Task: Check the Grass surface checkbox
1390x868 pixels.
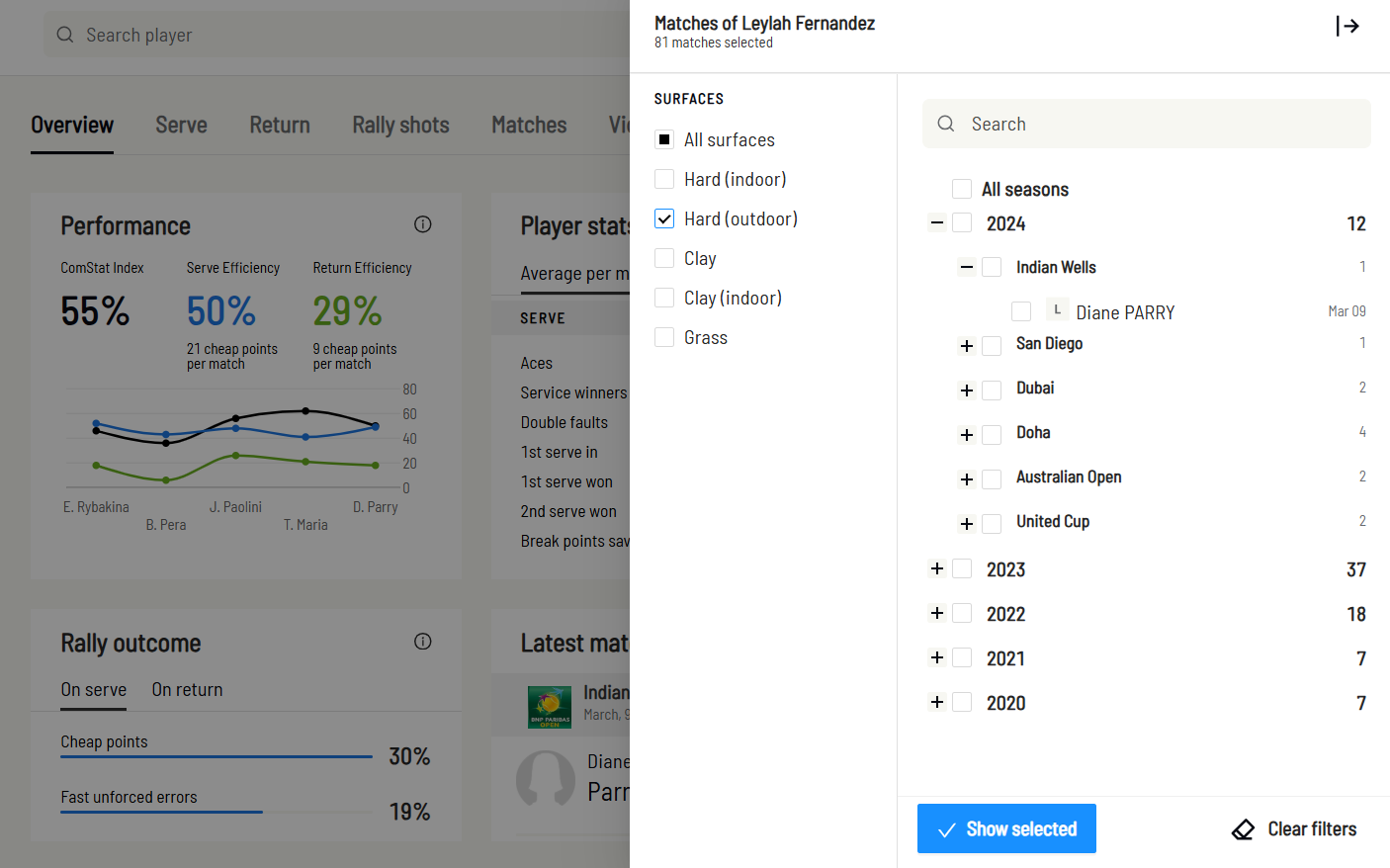Action: point(664,337)
